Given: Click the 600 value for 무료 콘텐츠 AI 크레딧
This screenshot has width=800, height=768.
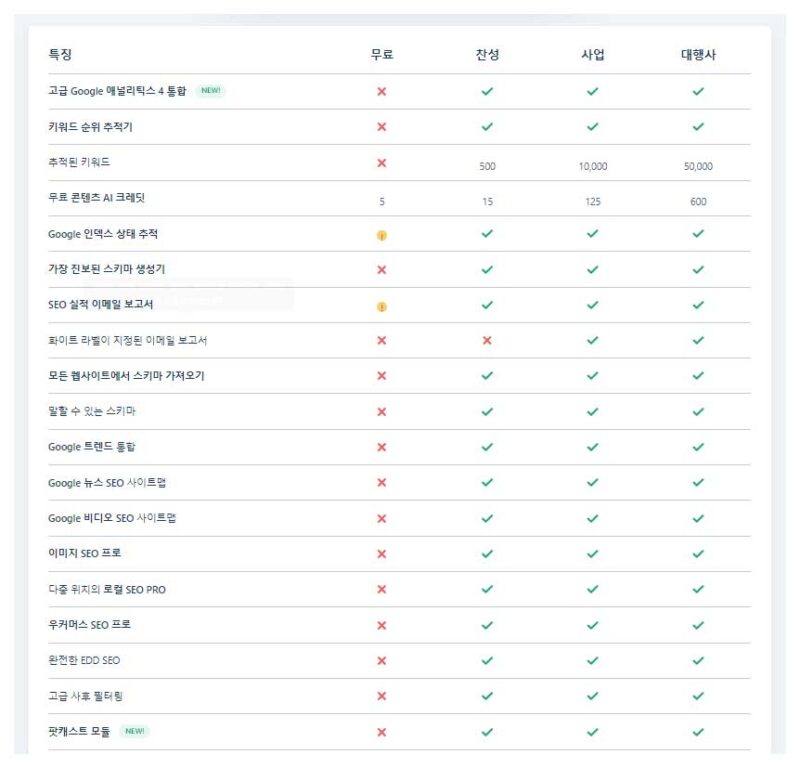Looking at the screenshot, I should point(698,202).
